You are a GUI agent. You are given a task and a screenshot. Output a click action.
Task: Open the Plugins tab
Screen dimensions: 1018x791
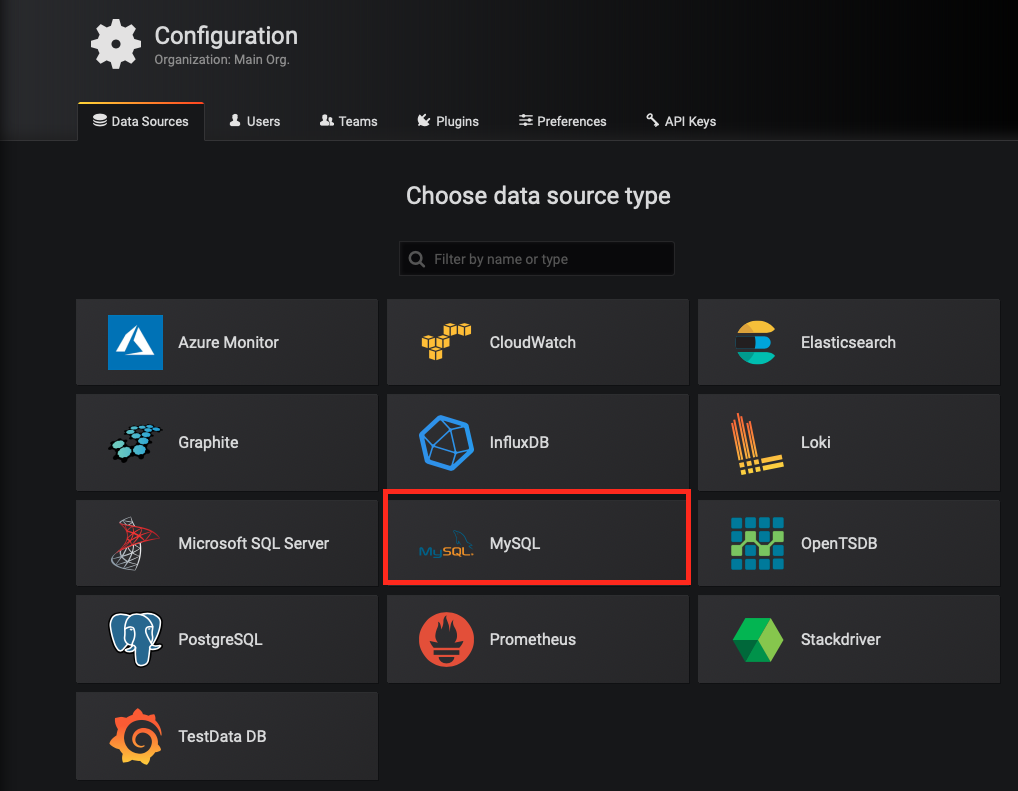click(x=447, y=121)
